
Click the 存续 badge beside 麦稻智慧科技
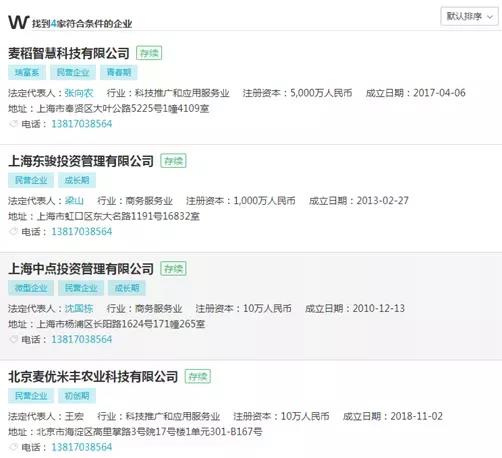coord(149,53)
